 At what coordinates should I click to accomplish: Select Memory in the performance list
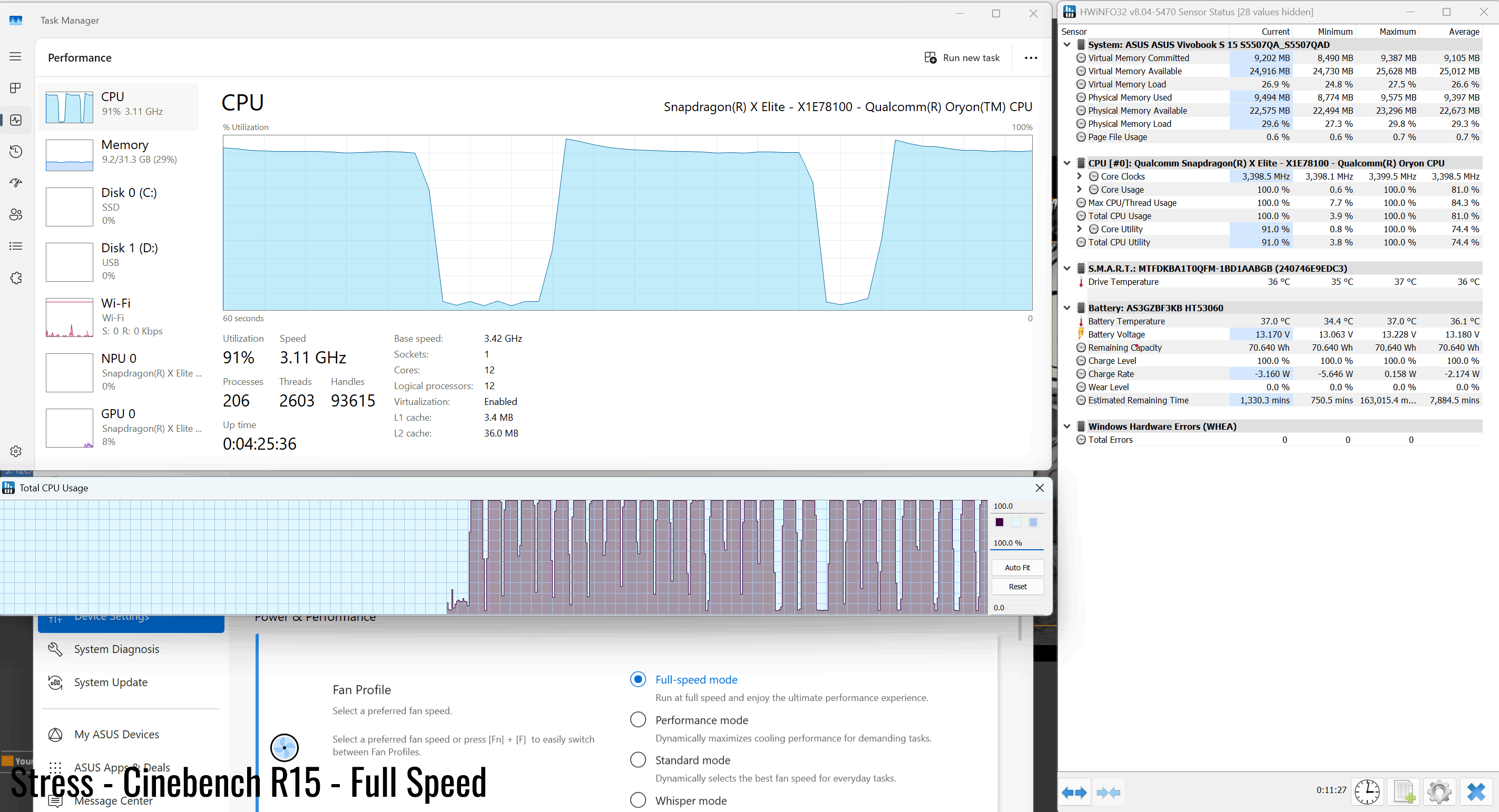pyautogui.click(x=119, y=155)
